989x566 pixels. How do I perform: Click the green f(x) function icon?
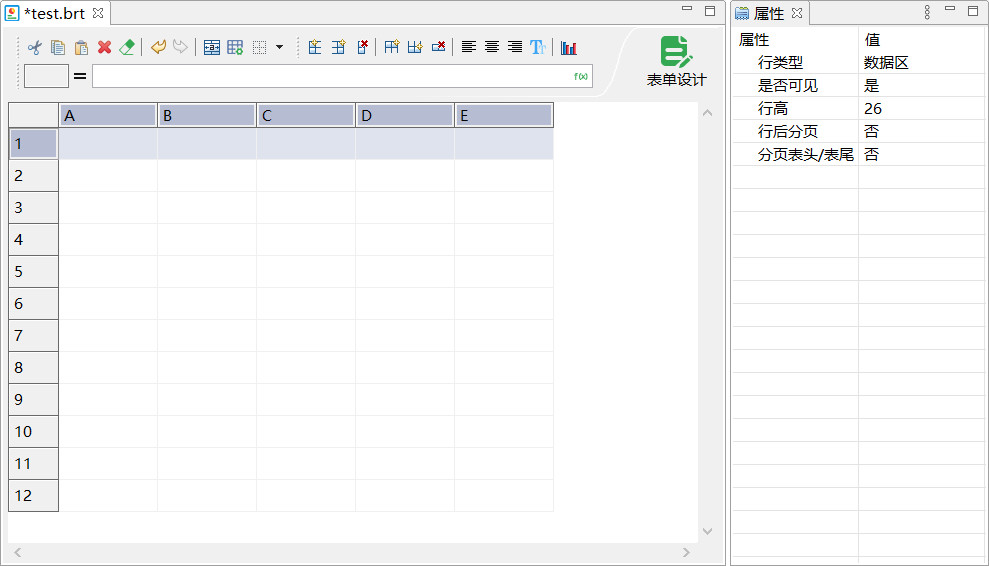pos(581,76)
